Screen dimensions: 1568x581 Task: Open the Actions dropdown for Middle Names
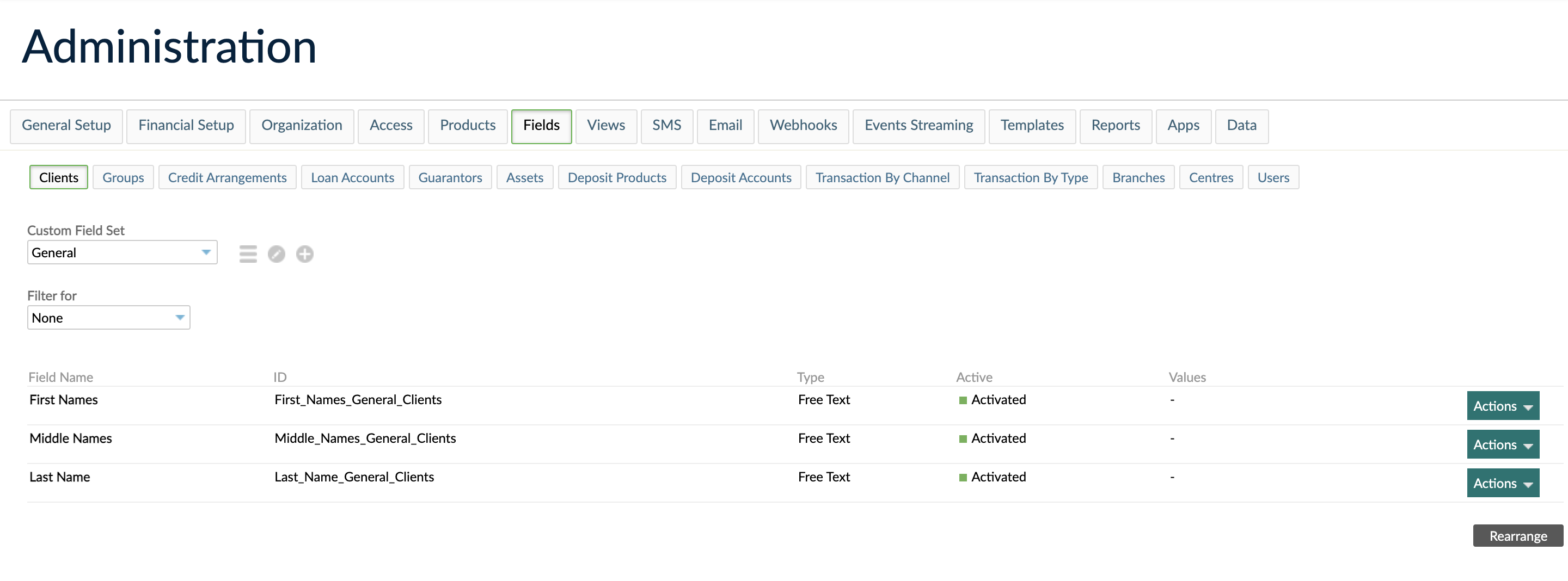[1502, 443]
